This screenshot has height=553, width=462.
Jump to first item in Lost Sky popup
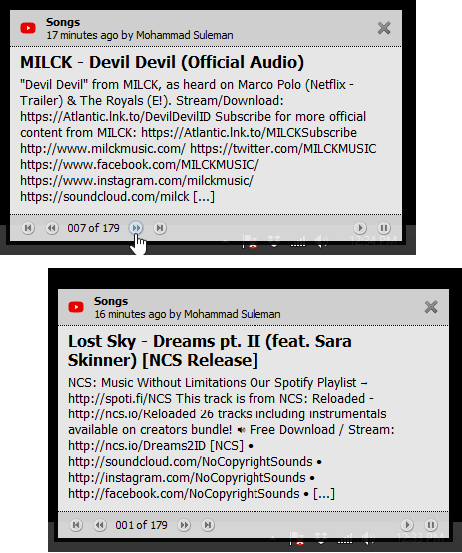(x=76, y=525)
